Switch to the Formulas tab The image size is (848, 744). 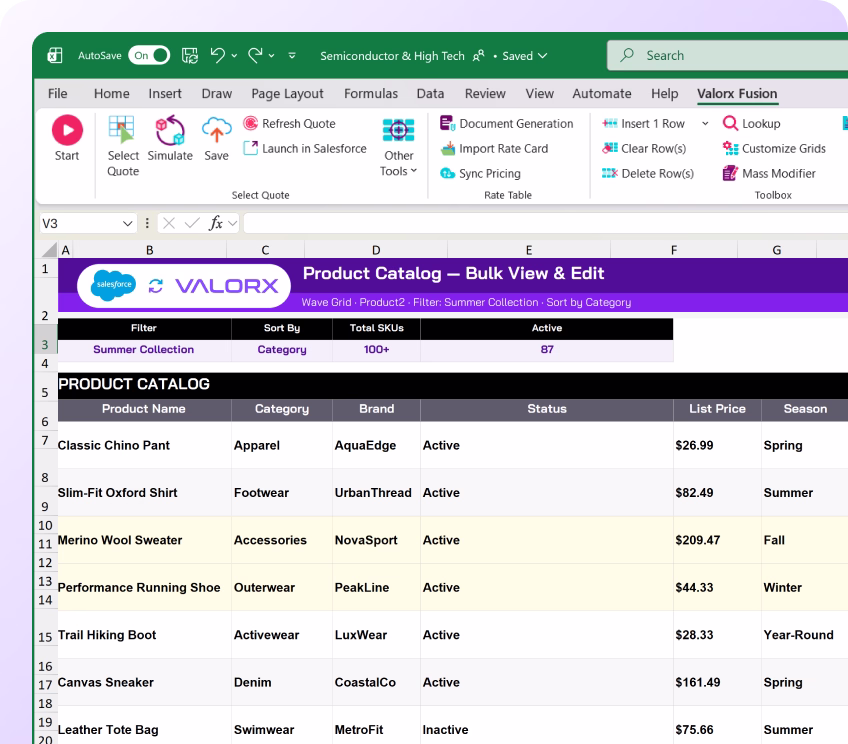[371, 94]
